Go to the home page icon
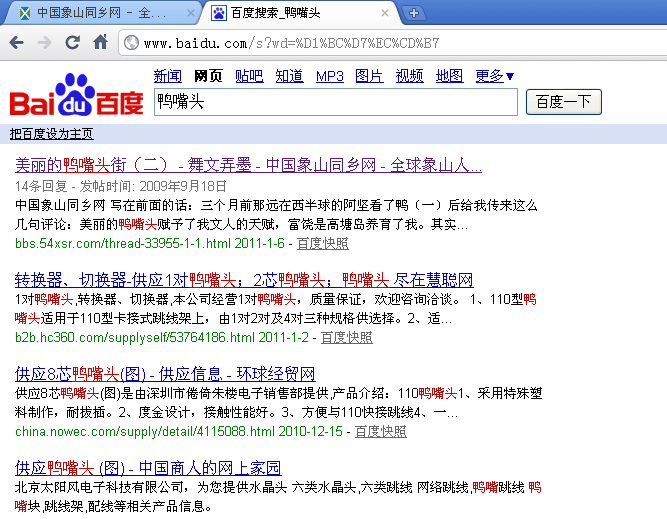Viewport: 667px width, 519px height. 100,42
